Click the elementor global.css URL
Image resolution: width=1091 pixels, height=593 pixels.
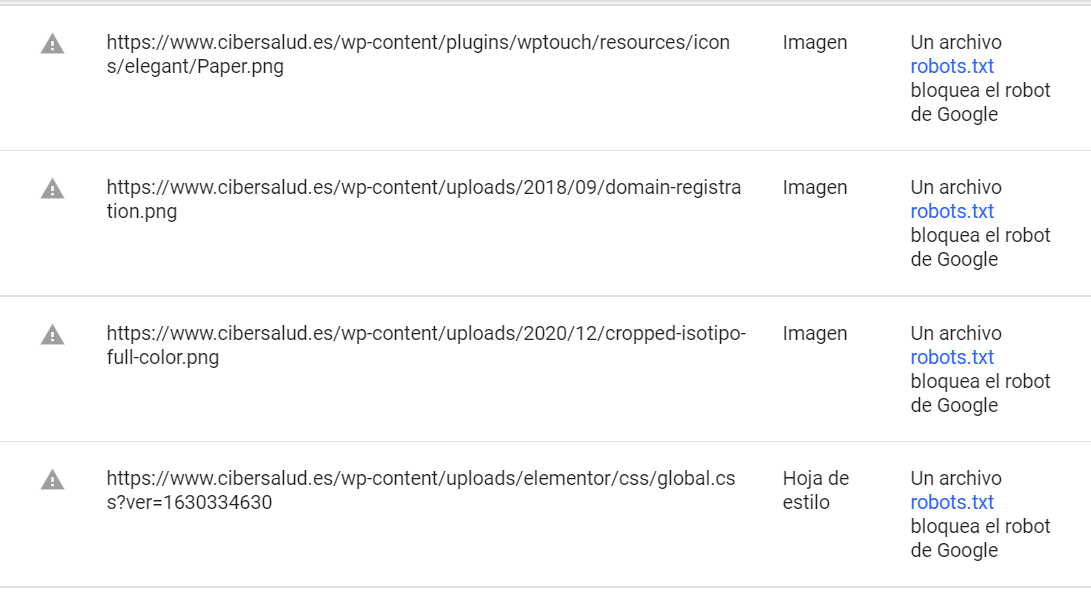[x=421, y=490]
